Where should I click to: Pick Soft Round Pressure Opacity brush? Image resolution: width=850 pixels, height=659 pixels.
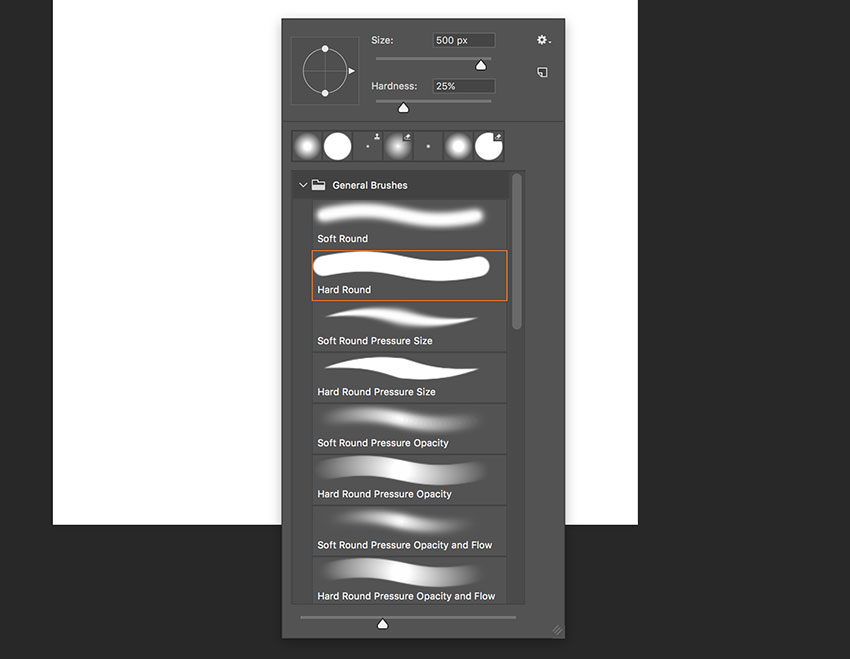coord(409,429)
